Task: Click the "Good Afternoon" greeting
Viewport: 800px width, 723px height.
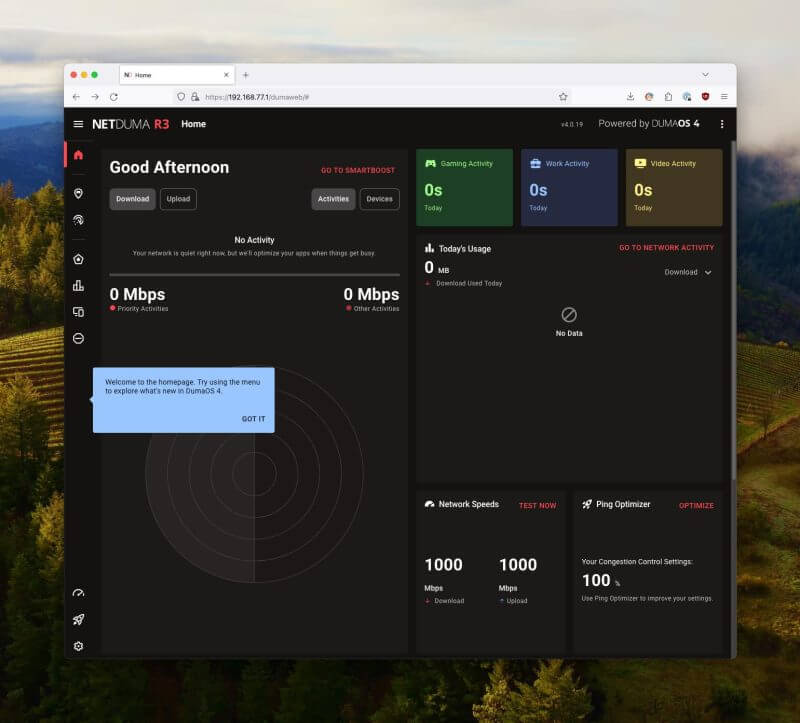Action: pos(169,167)
